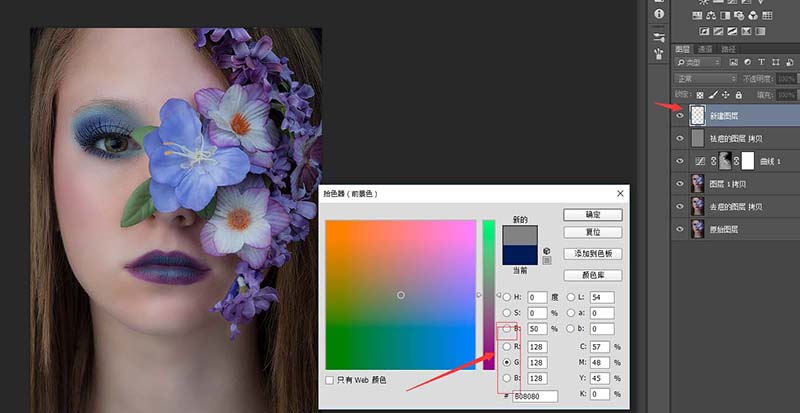Hide the 原始图层 layer using its eye icon
Viewport: 800px width, 413px height.
coord(680,229)
